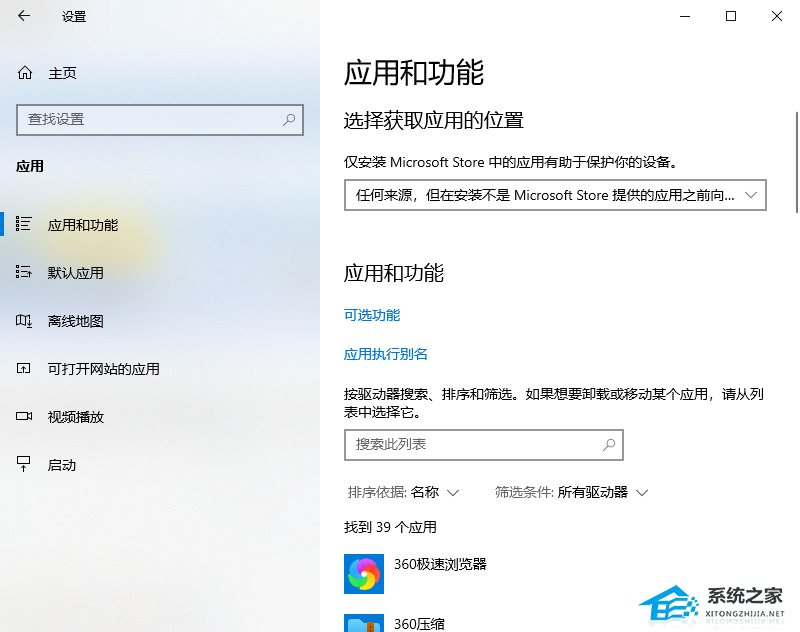Open the 排序依据: 名称 dropdown
This screenshot has height=632, width=800.
tap(404, 492)
